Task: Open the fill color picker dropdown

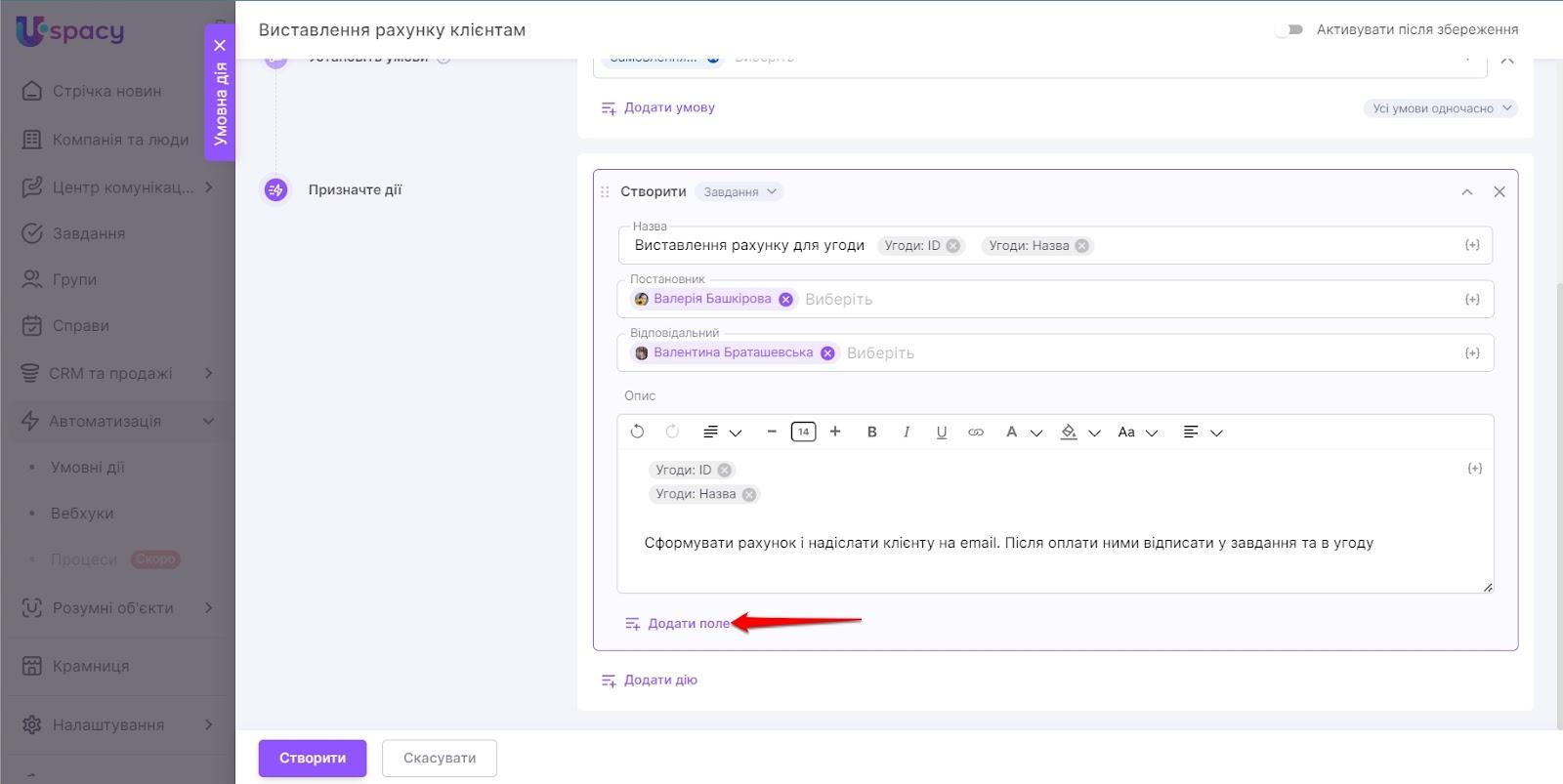Action: pyautogui.click(x=1094, y=433)
